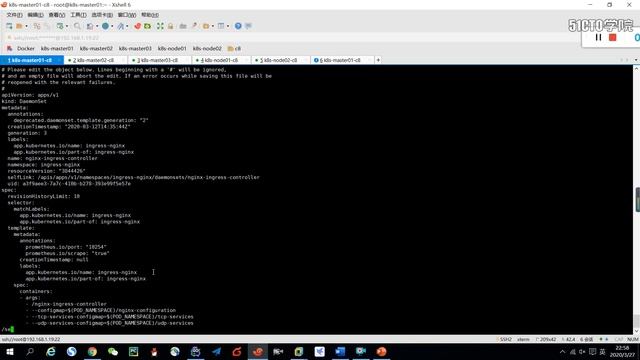This screenshot has height=360, width=640.
Task: Open the Xshell icon on taskbar
Action: click(x=258, y=351)
